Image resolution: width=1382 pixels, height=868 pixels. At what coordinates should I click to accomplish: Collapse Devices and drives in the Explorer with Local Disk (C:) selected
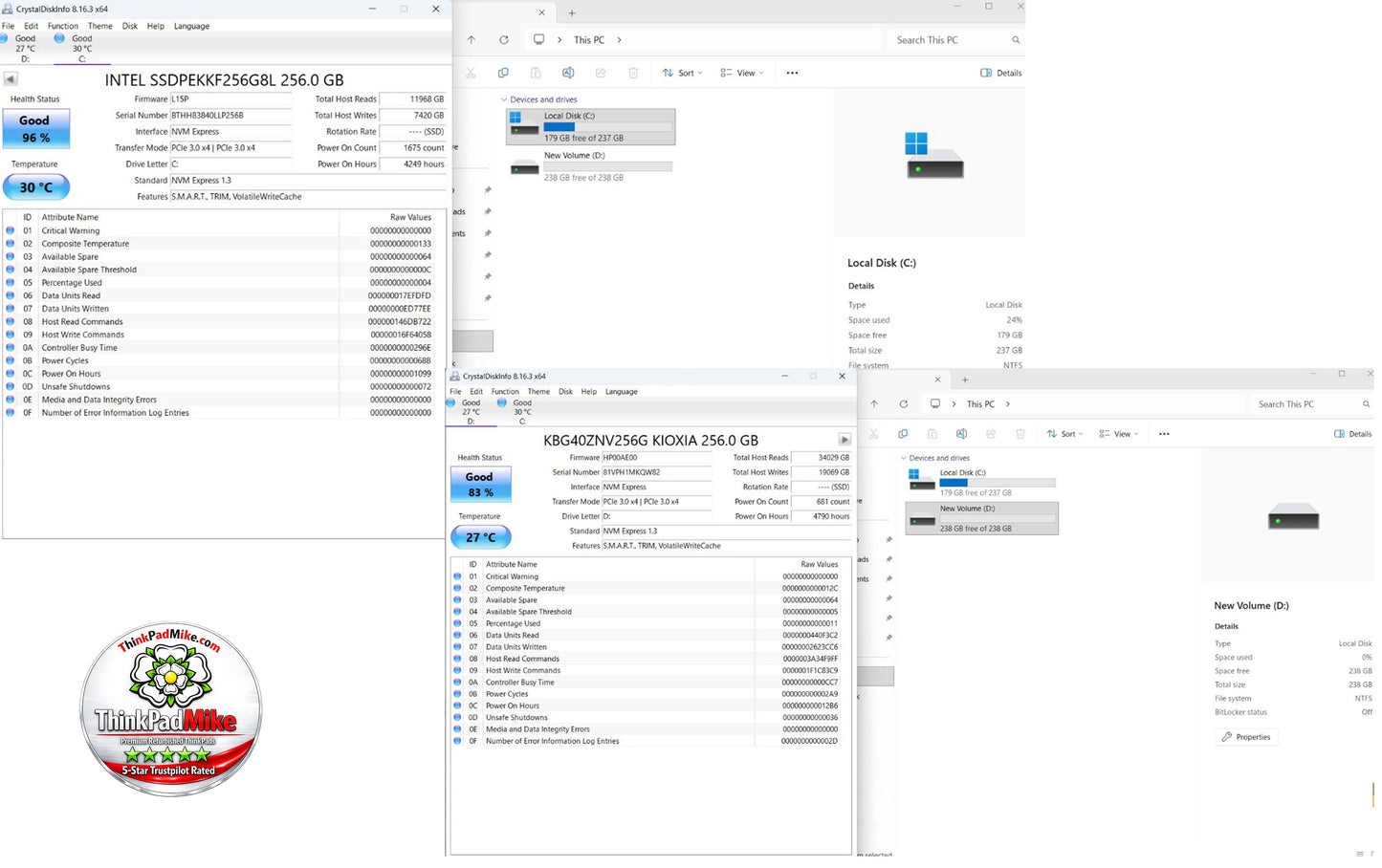coord(504,99)
